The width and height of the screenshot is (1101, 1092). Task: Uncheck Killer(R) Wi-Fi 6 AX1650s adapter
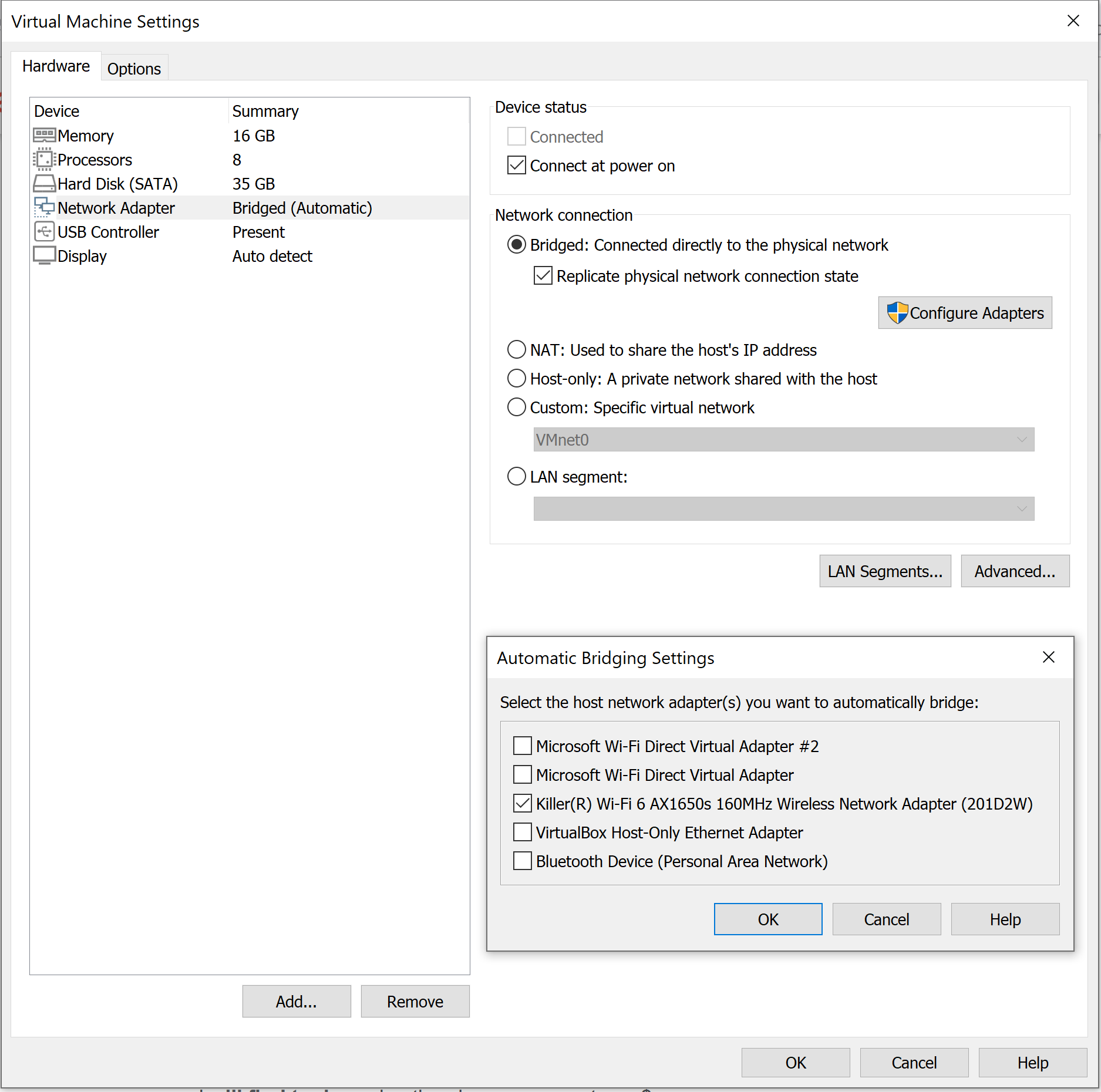[523, 804]
